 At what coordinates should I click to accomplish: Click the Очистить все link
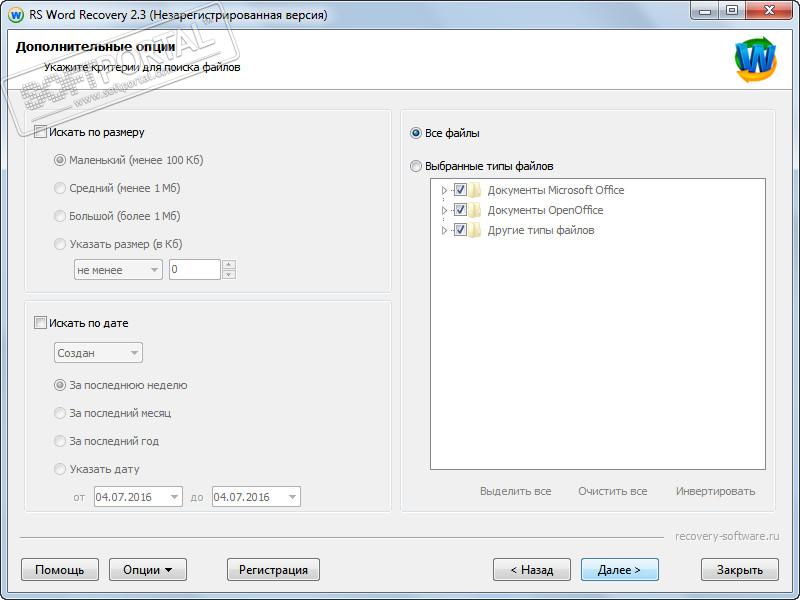pyautogui.click(x=613, y=491)
